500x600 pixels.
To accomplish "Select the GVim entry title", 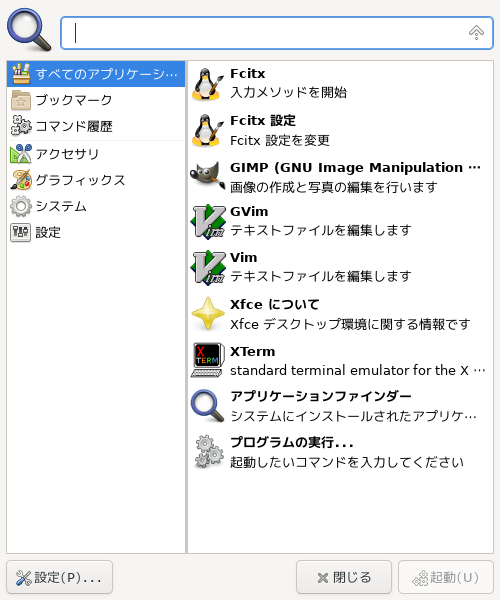I will tap(249, 212).
